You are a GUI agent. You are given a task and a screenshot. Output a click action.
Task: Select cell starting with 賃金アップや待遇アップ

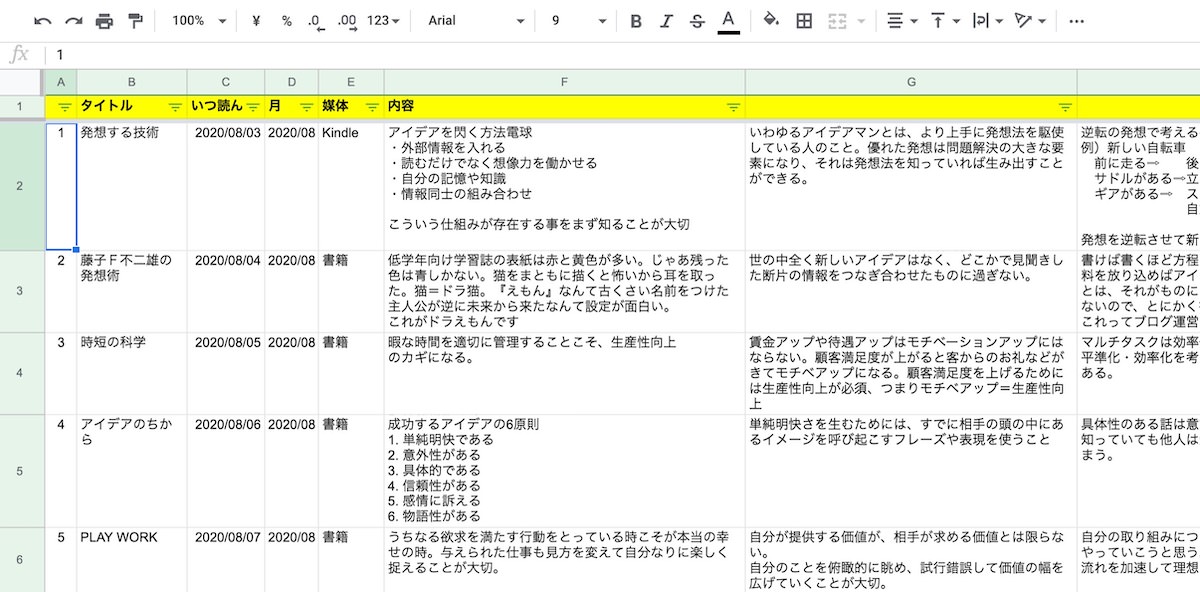(911, 373)
